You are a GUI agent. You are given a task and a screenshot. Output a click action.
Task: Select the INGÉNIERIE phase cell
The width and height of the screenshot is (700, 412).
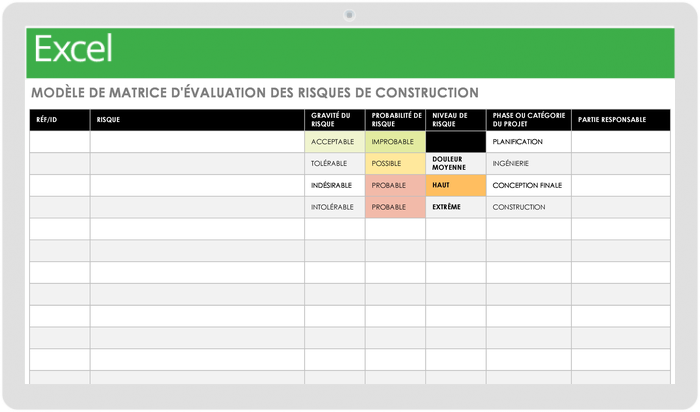[529, 163]
